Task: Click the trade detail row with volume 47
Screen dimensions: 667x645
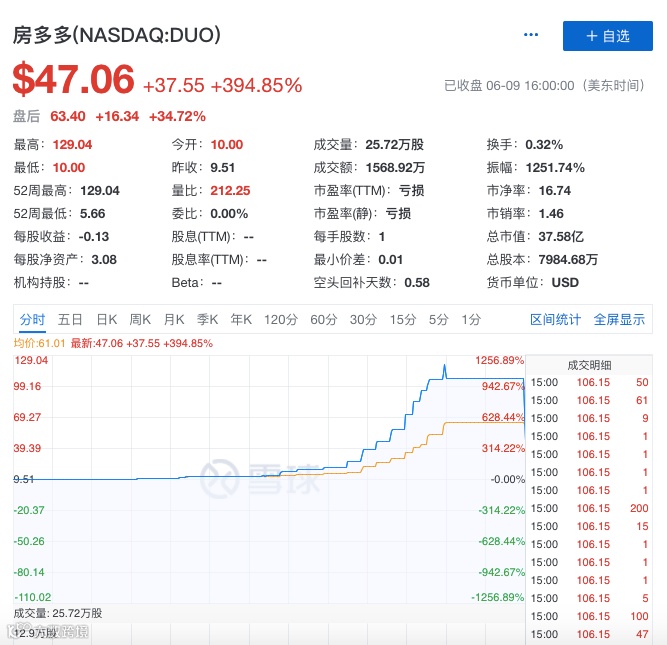Action: [589, 634]
